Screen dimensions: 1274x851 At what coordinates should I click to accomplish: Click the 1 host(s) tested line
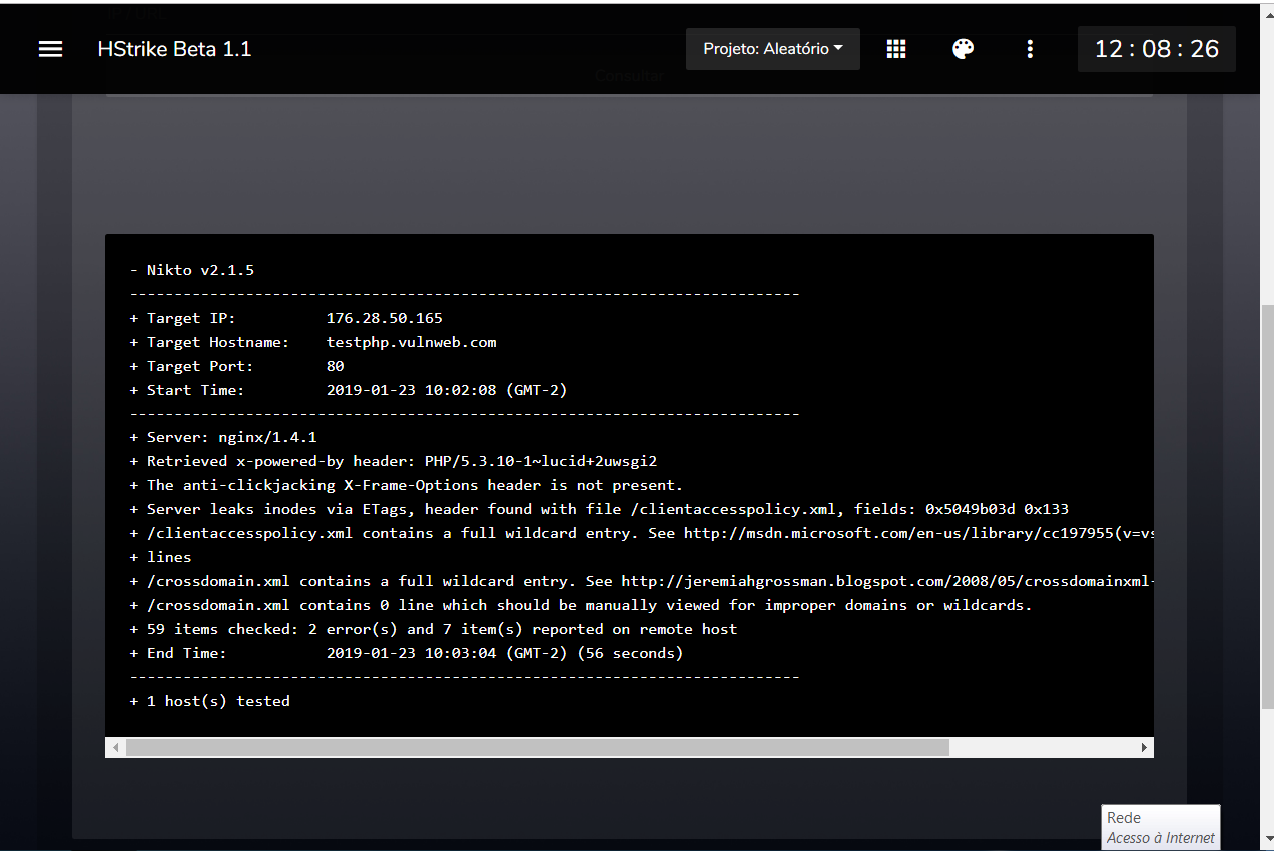210,701
